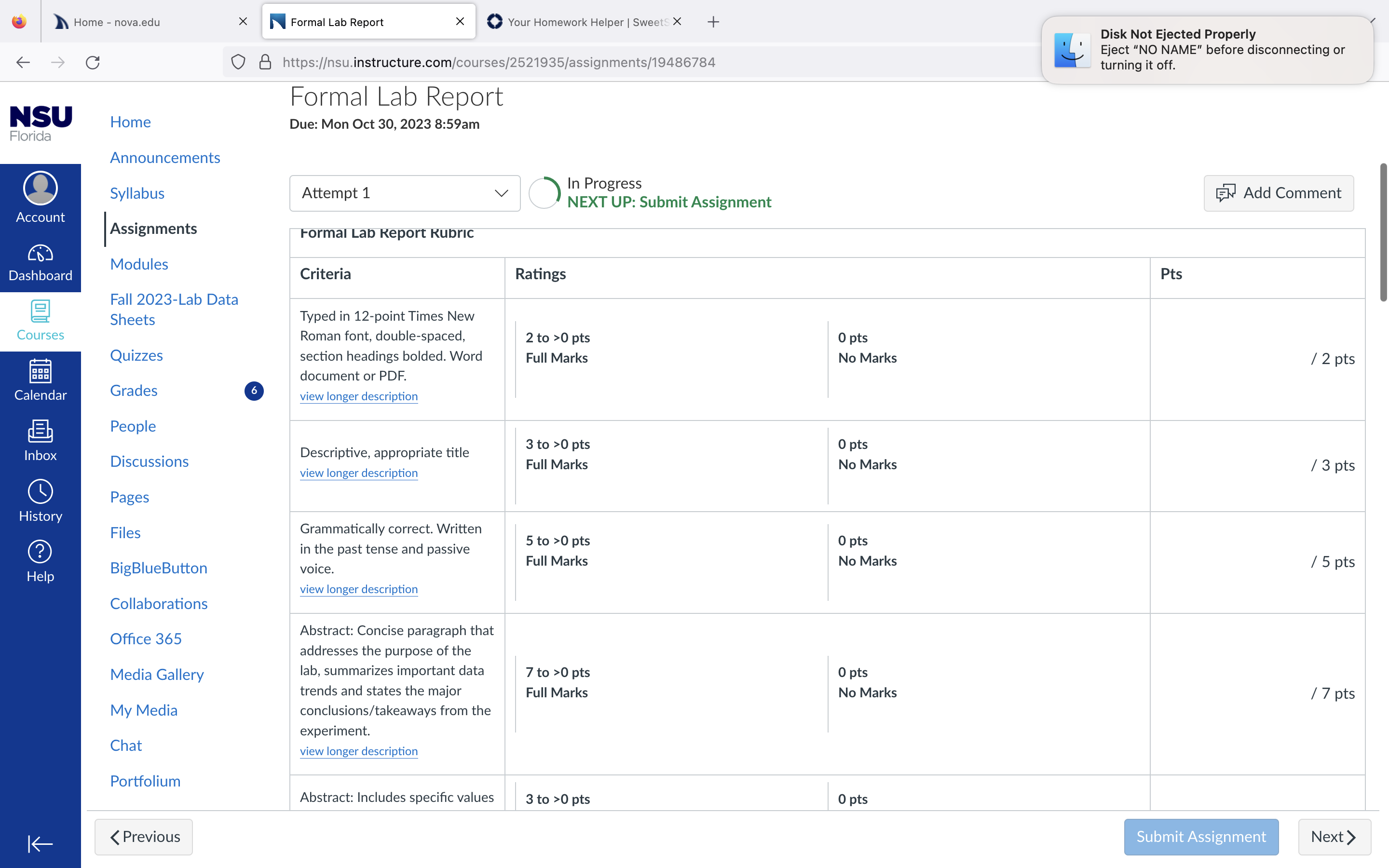Reload the page with the refresh icon
This screenshot has width=1389, height=868.
pyautogui.click(x=93, y=62)
